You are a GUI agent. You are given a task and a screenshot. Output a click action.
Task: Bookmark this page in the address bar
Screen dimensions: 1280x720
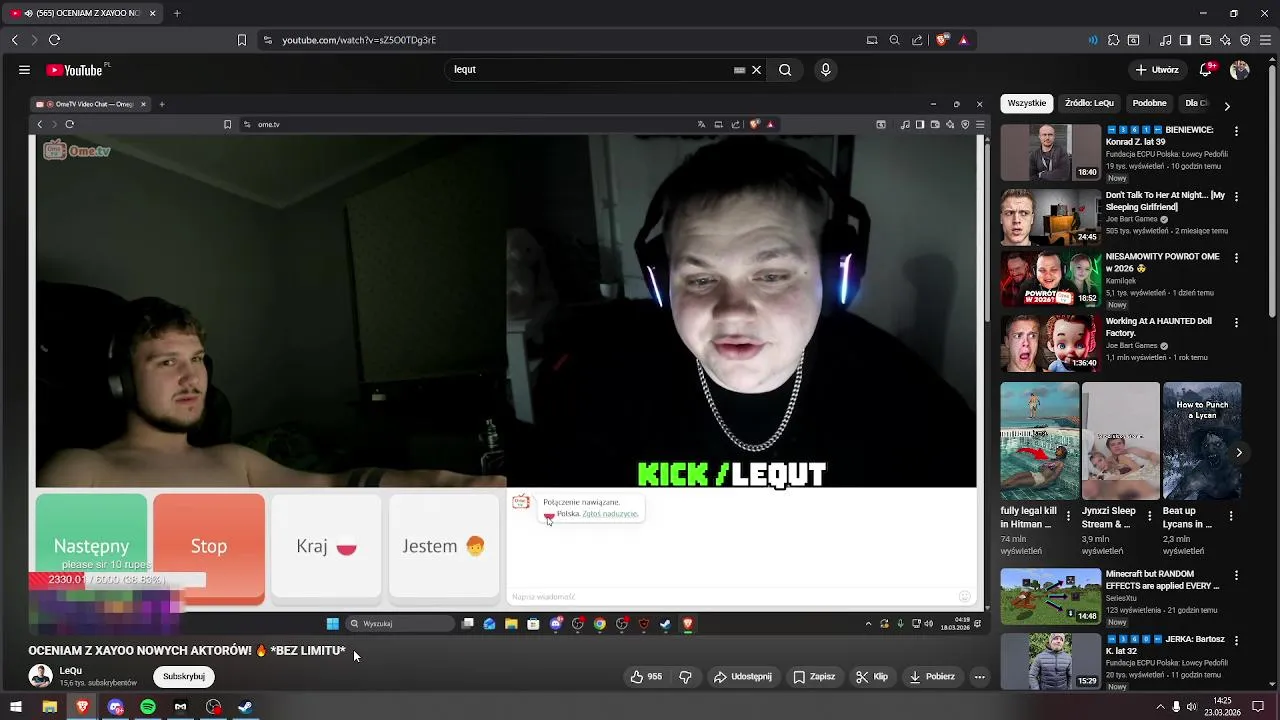(x=241, y=40)
